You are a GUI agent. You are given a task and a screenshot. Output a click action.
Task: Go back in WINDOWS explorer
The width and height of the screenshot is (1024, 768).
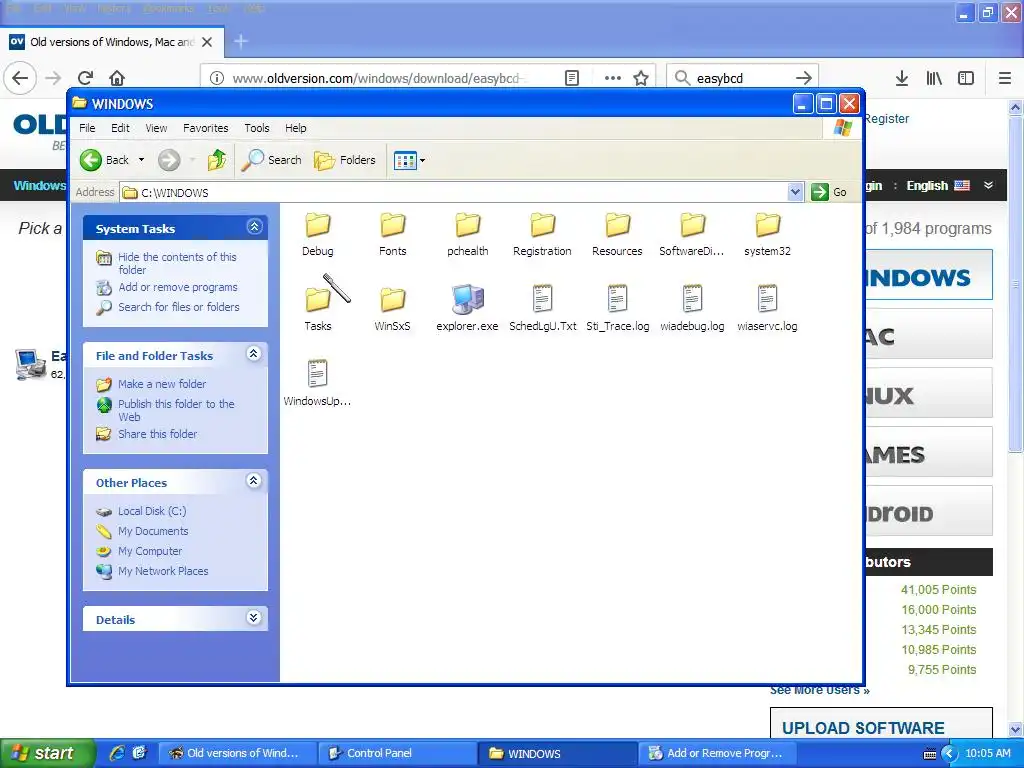(104, 160)
